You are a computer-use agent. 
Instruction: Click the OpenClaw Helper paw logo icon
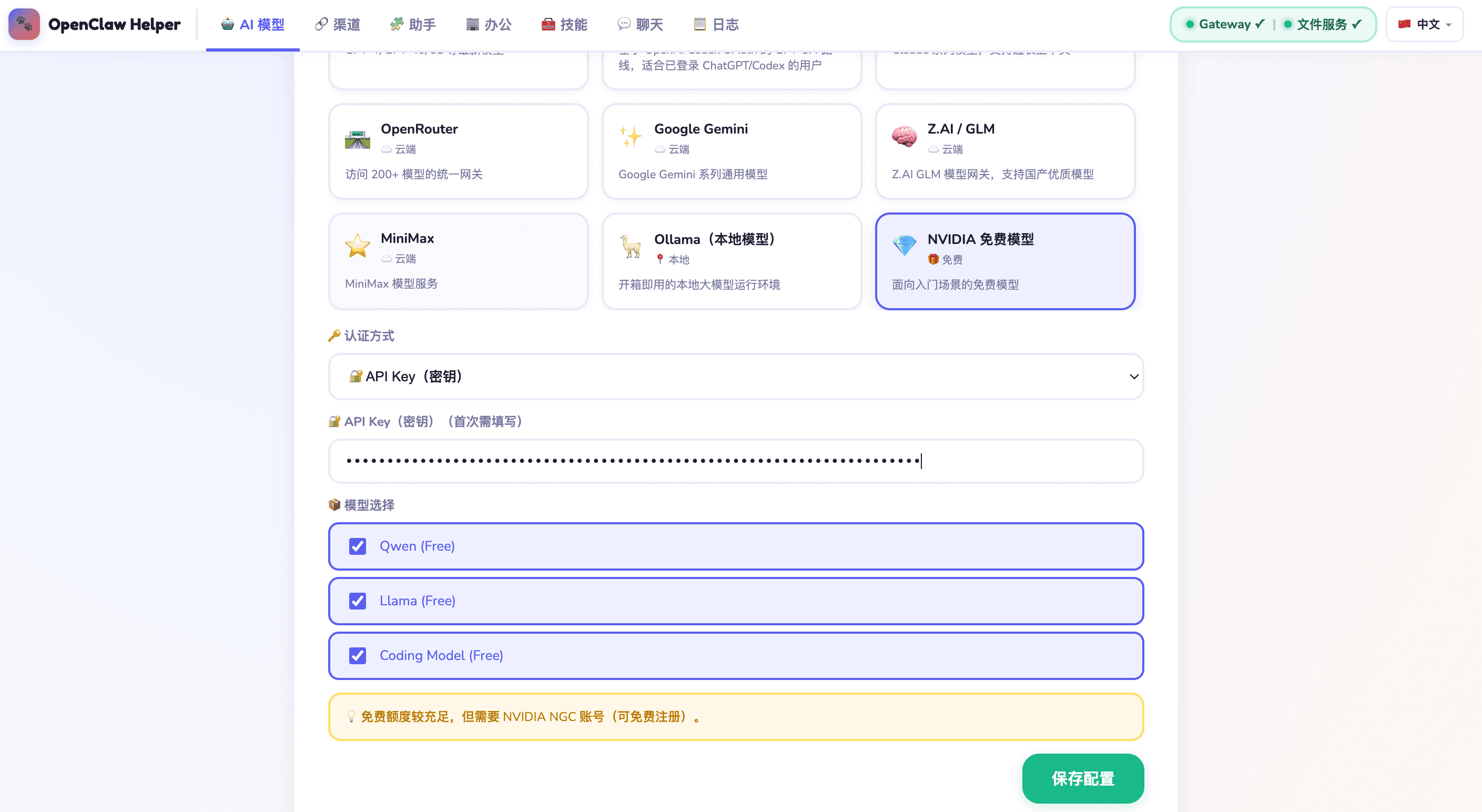click(24, 24)
